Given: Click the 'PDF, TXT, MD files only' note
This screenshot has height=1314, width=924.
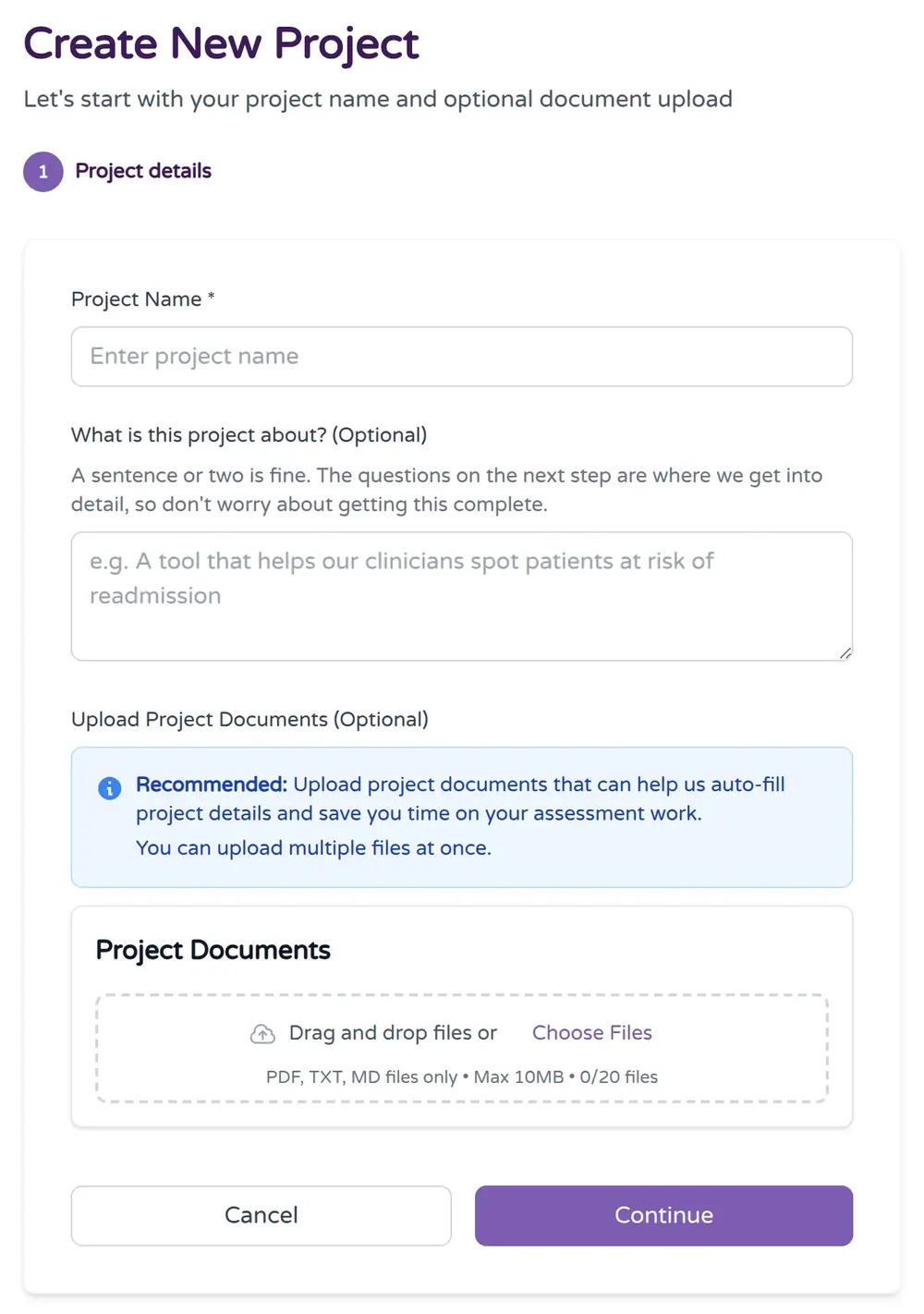Looking at the screenshot, I should 361,1077.
